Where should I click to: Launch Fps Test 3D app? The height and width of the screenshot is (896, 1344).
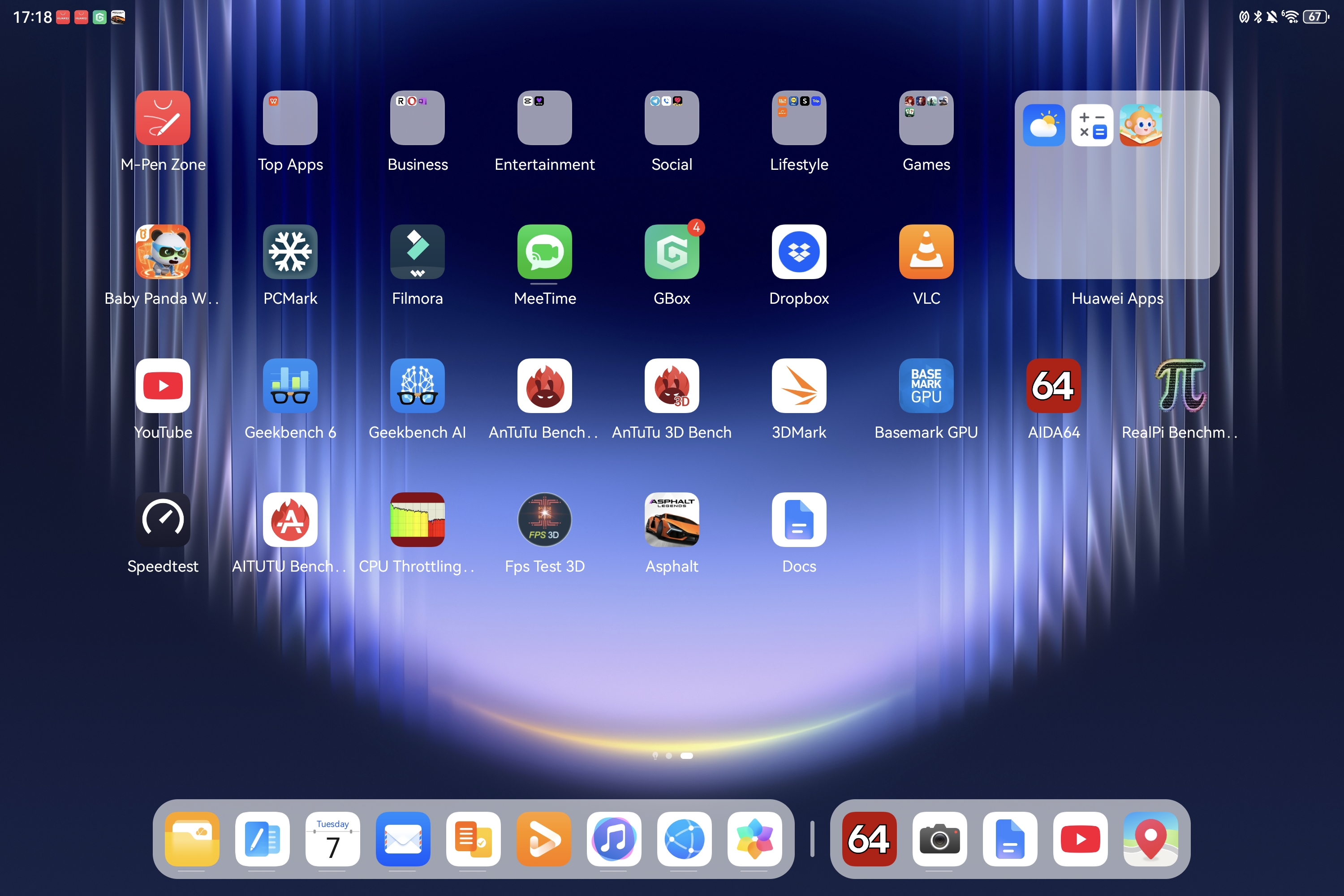pyautogui.click(x=545, y=520)
